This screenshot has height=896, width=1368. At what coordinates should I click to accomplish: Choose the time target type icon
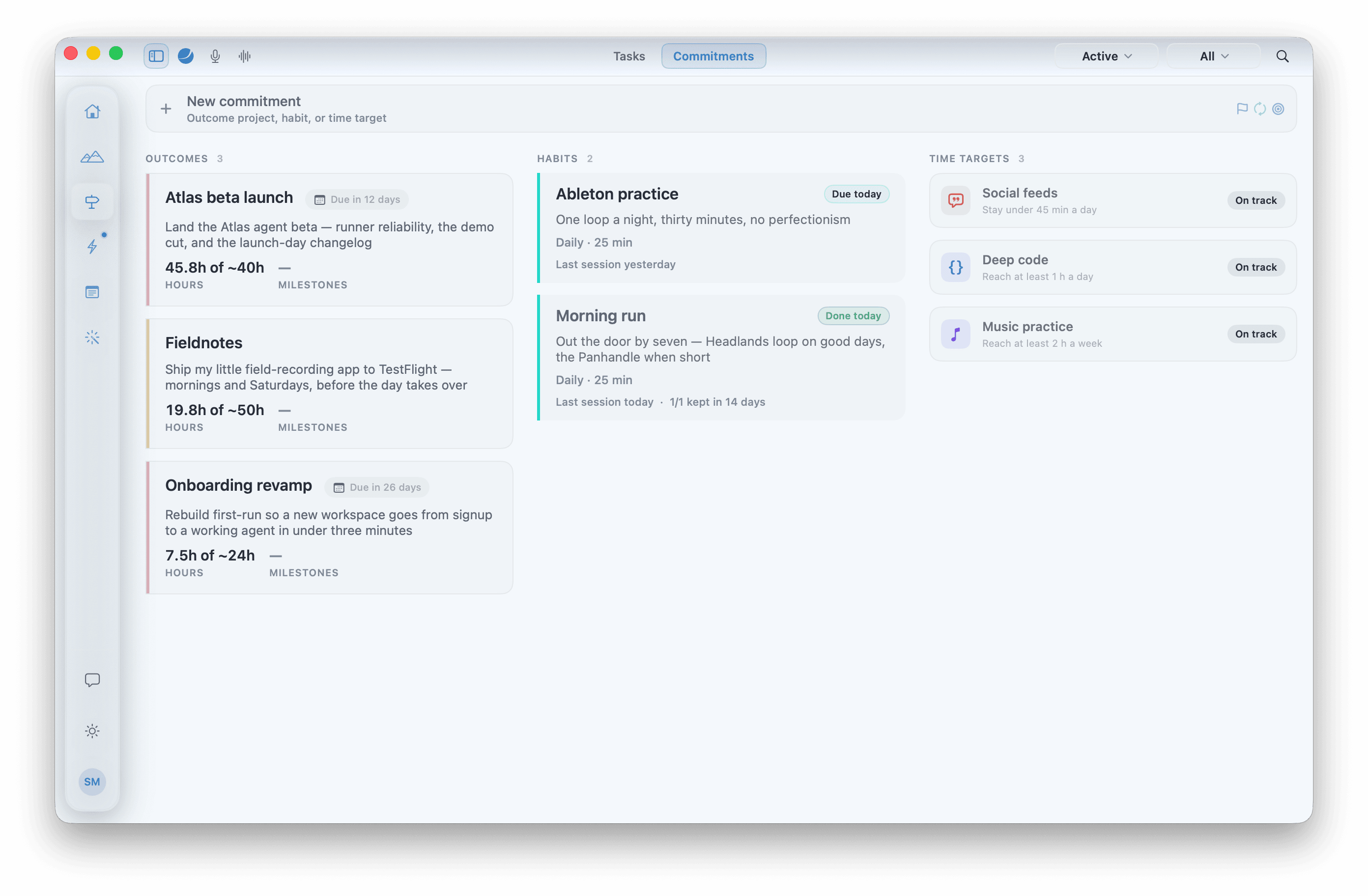click(1278, 109)
